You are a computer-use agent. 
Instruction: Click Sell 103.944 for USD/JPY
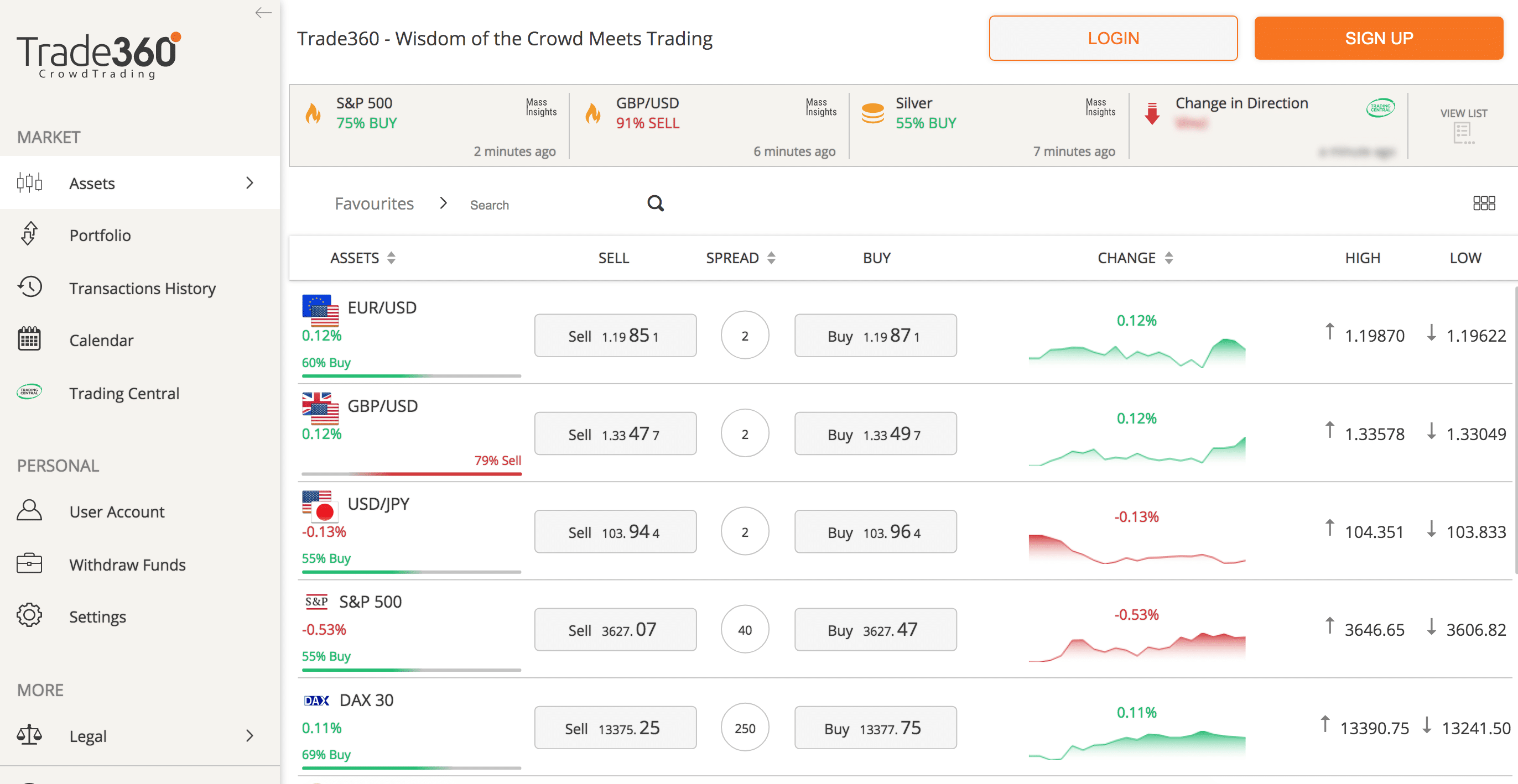coord(615,531)
